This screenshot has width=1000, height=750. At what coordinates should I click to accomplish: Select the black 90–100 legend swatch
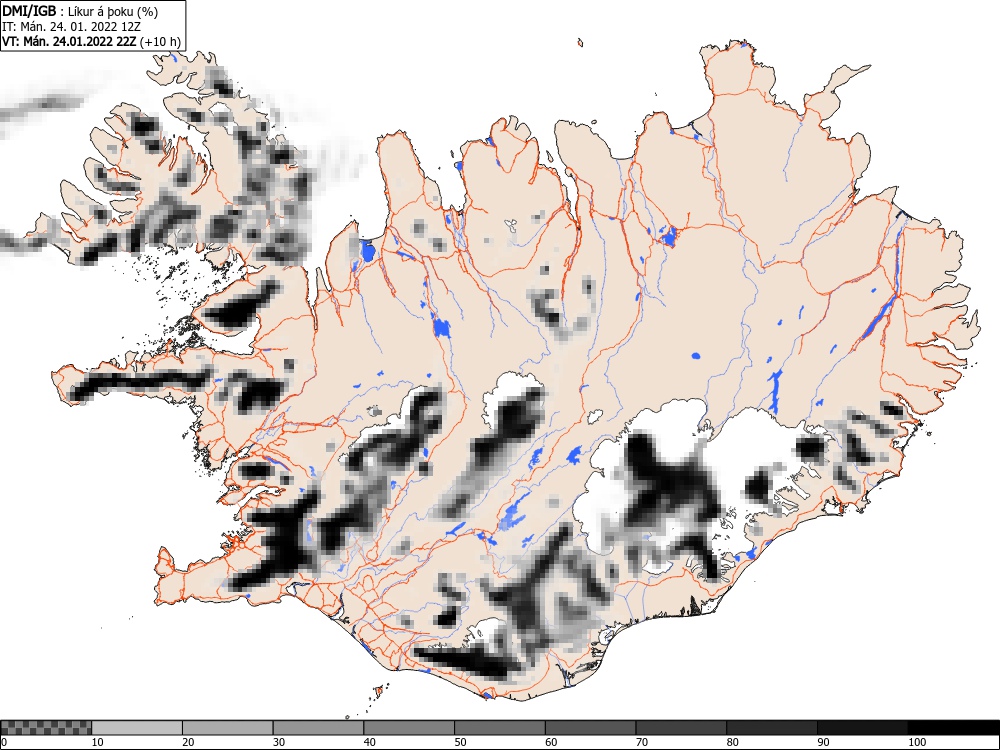pos(862,728)
